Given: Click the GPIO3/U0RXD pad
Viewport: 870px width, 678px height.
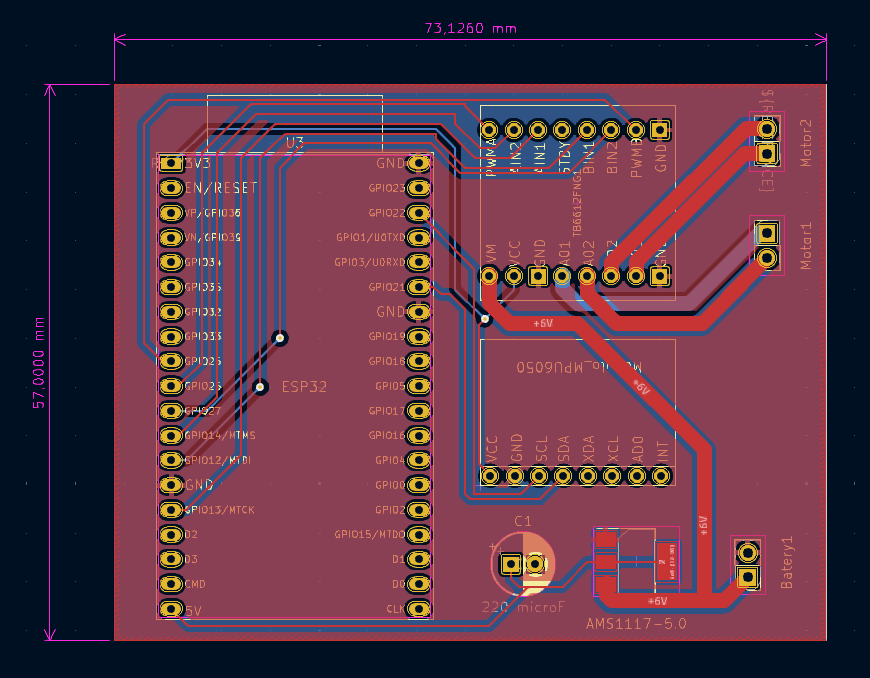Looking at the screenshot, I should click(x=418, y=262).
